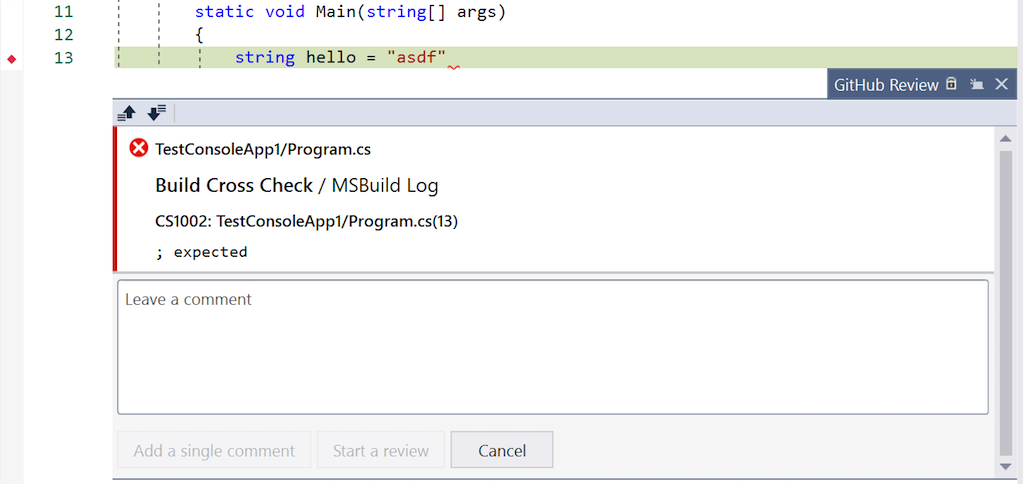Click in the Leave a comment box
Image resolution: width=1023 pixels, height=484 pixels.
pos(552,347)
